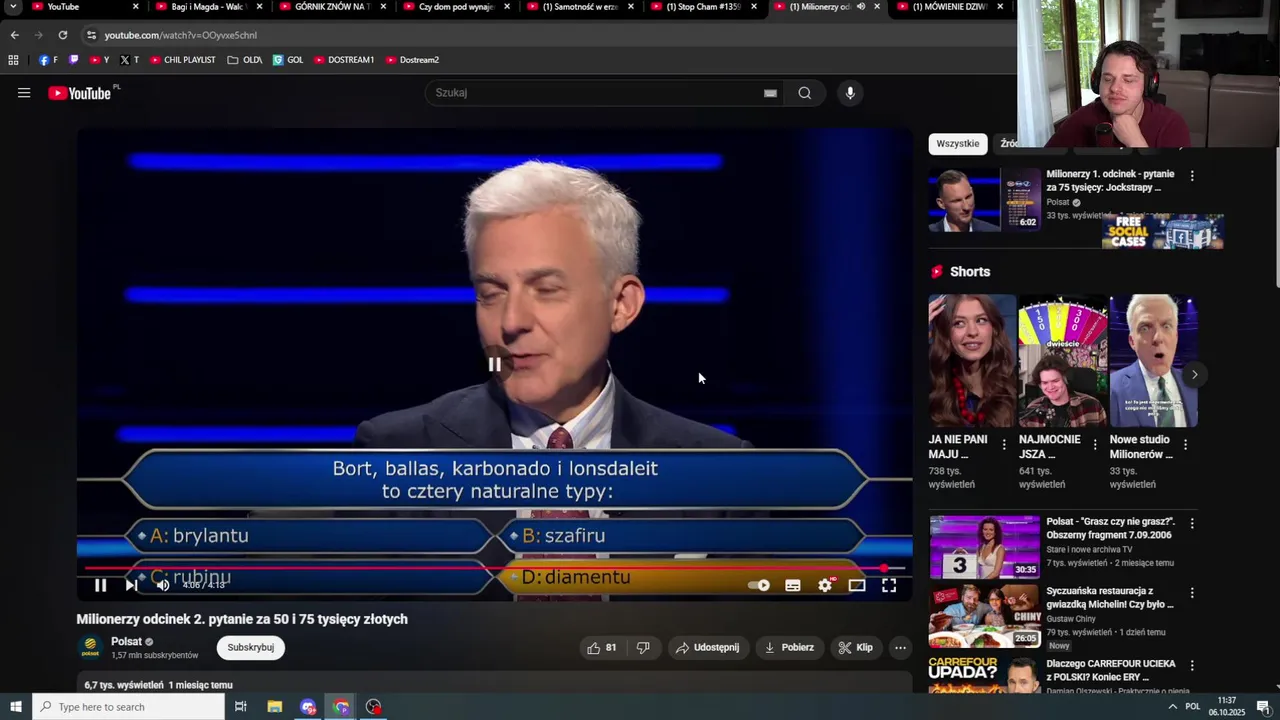Switch to the Bagi i Magda tab
The width and height of the screenshot is (1280, 720).
(x=208, y=7)
